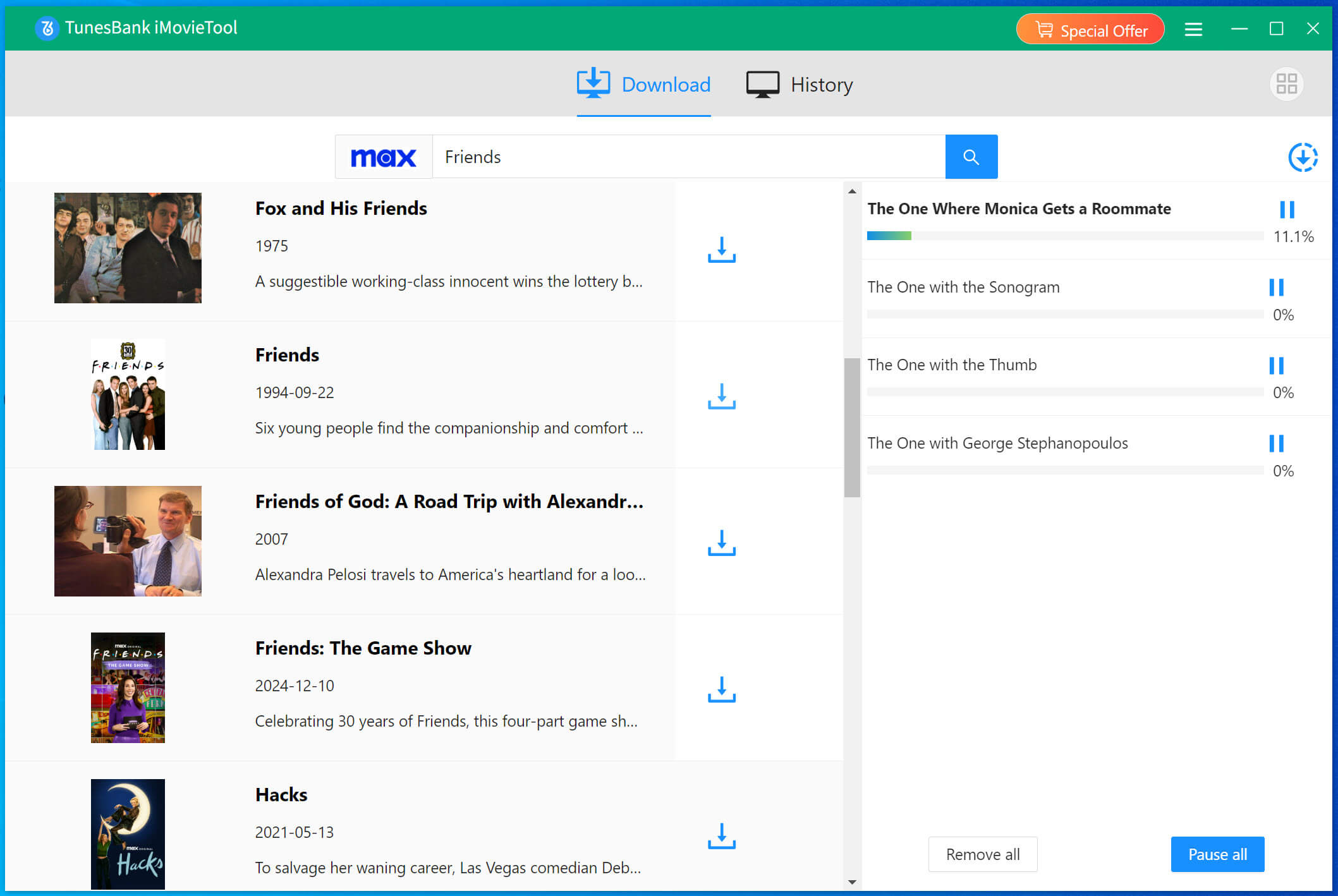Toggle the circular download queue icon
Screen dimensions: 1338x896
pos(1303,157)
